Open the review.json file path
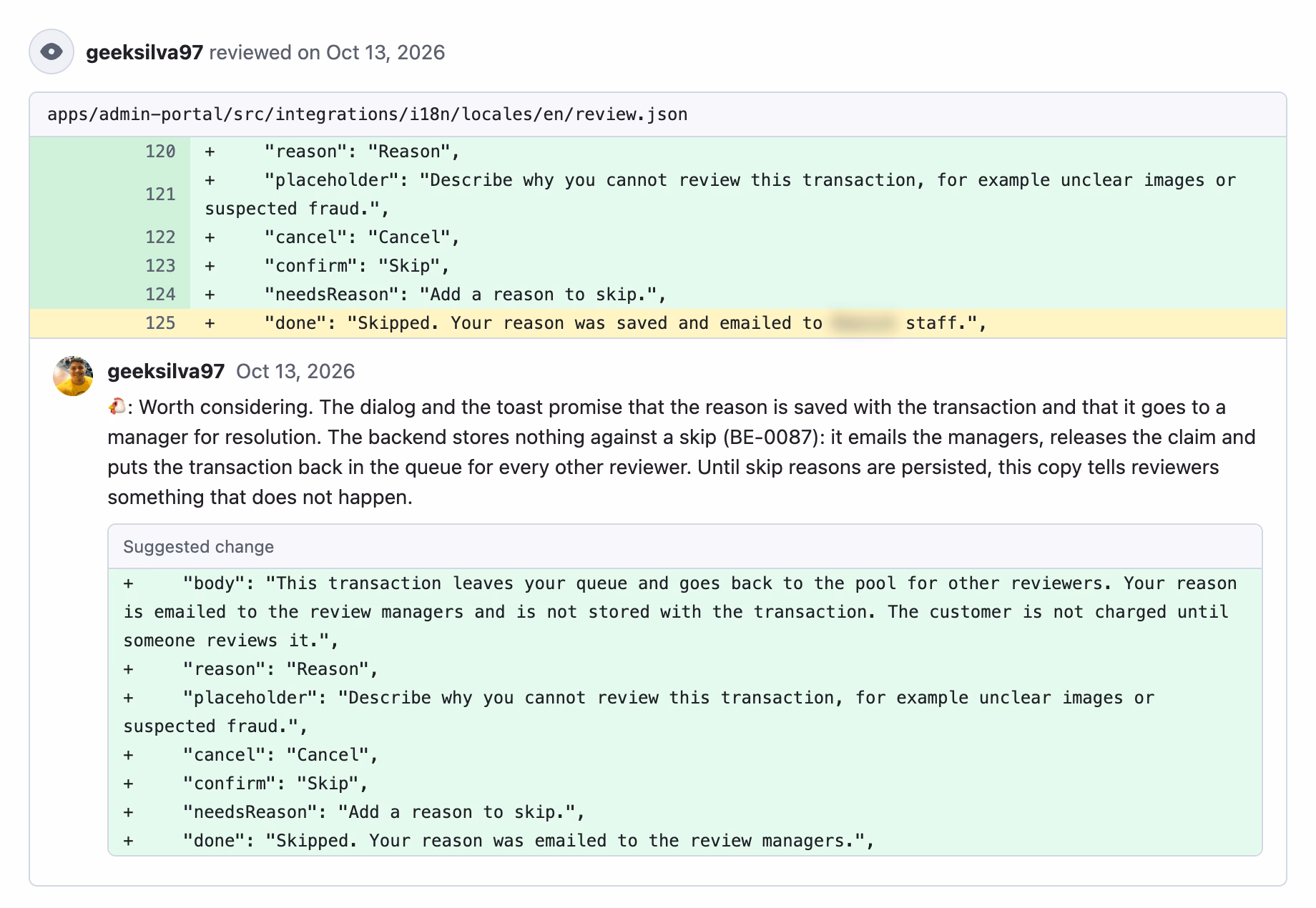1316x908 pixels. (x=368, y=114)
